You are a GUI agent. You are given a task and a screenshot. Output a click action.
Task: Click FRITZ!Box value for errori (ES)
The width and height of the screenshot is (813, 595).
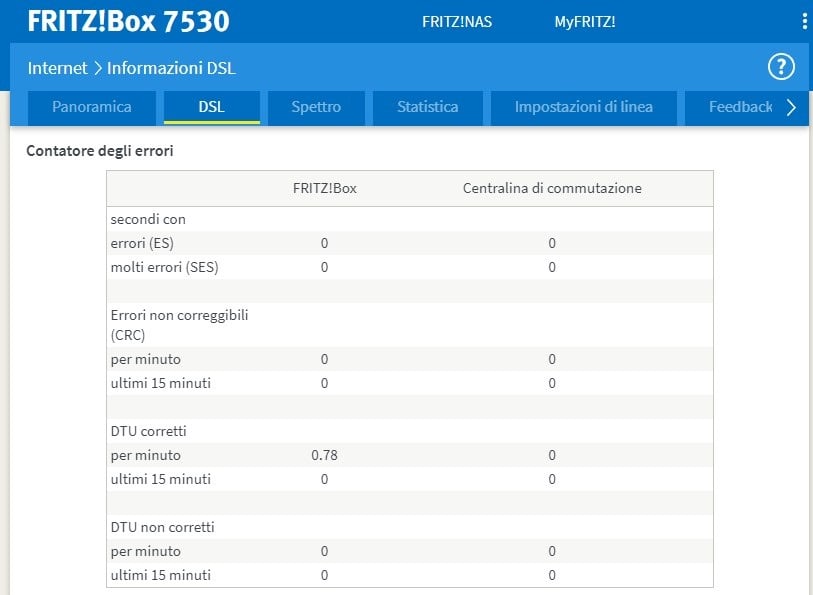click(x=325, y=243)
